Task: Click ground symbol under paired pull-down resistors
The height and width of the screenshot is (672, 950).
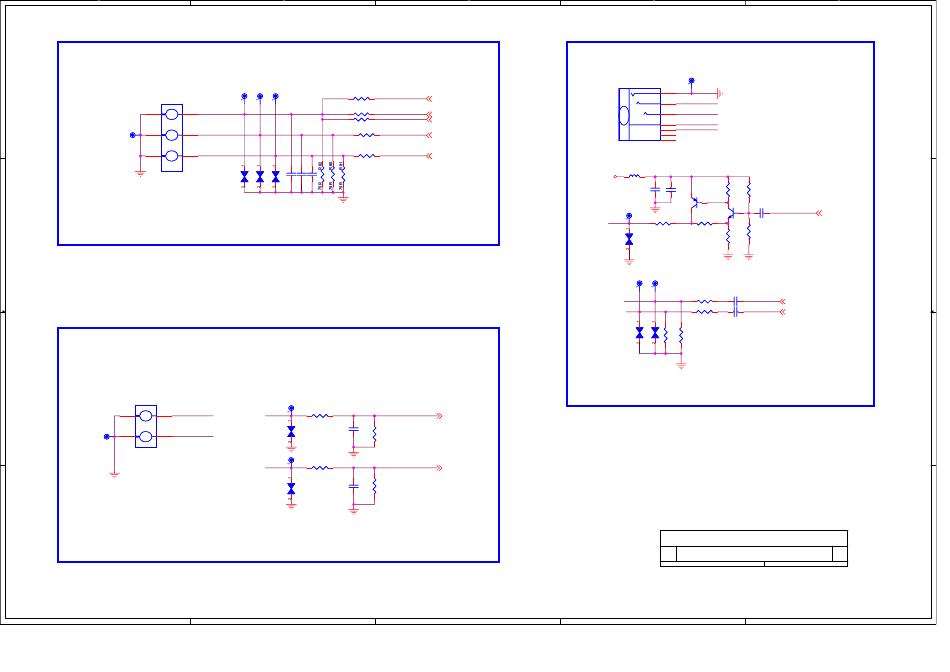Action: (681, 365)
